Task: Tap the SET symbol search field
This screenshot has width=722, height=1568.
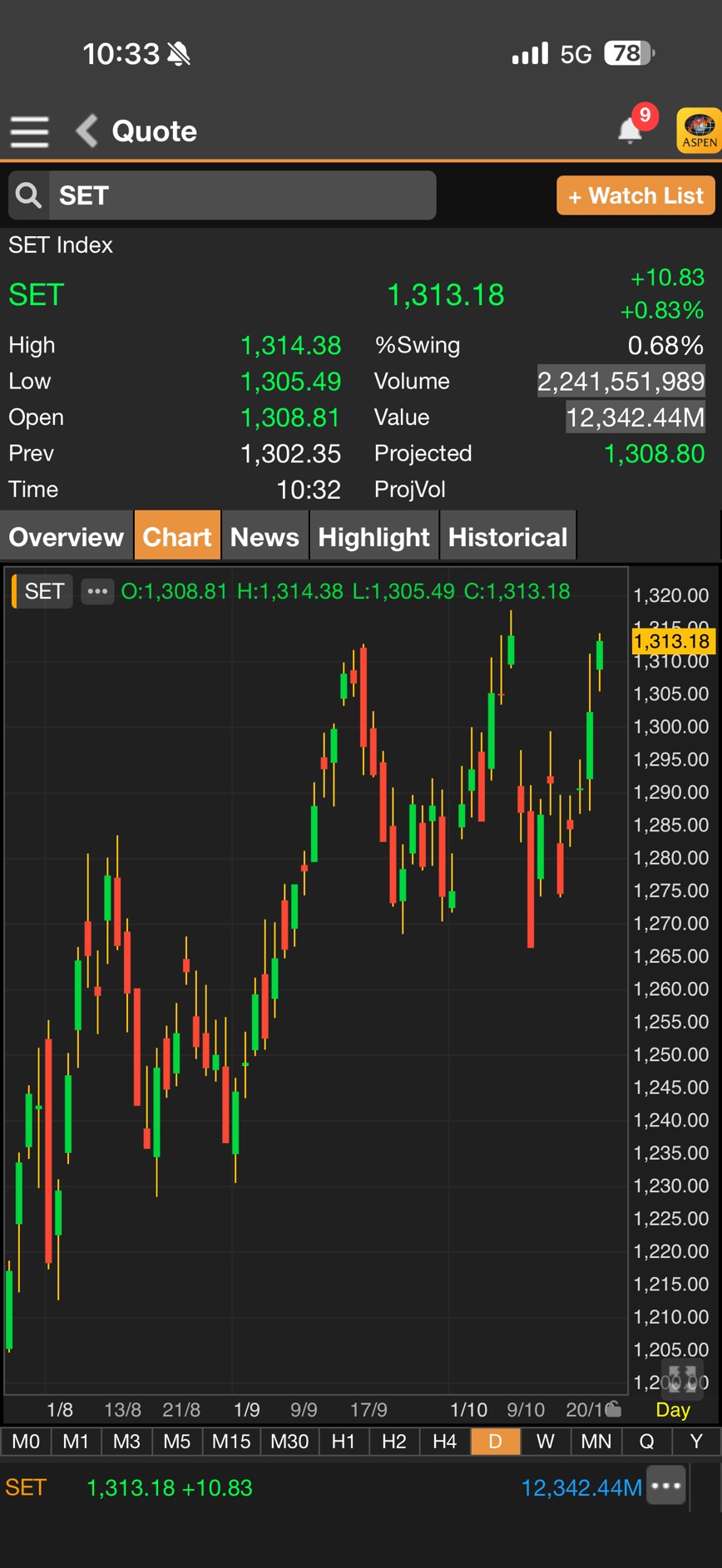Action: click(241, 195)
